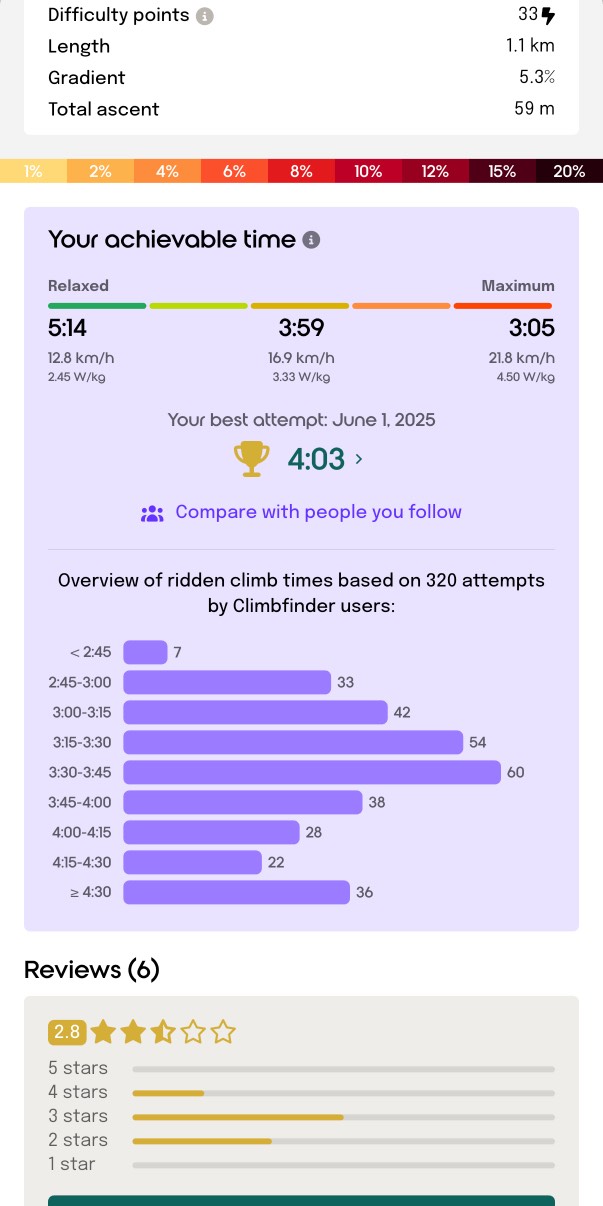
Task: Select the 3 stars review bar
Action: 343,1117
